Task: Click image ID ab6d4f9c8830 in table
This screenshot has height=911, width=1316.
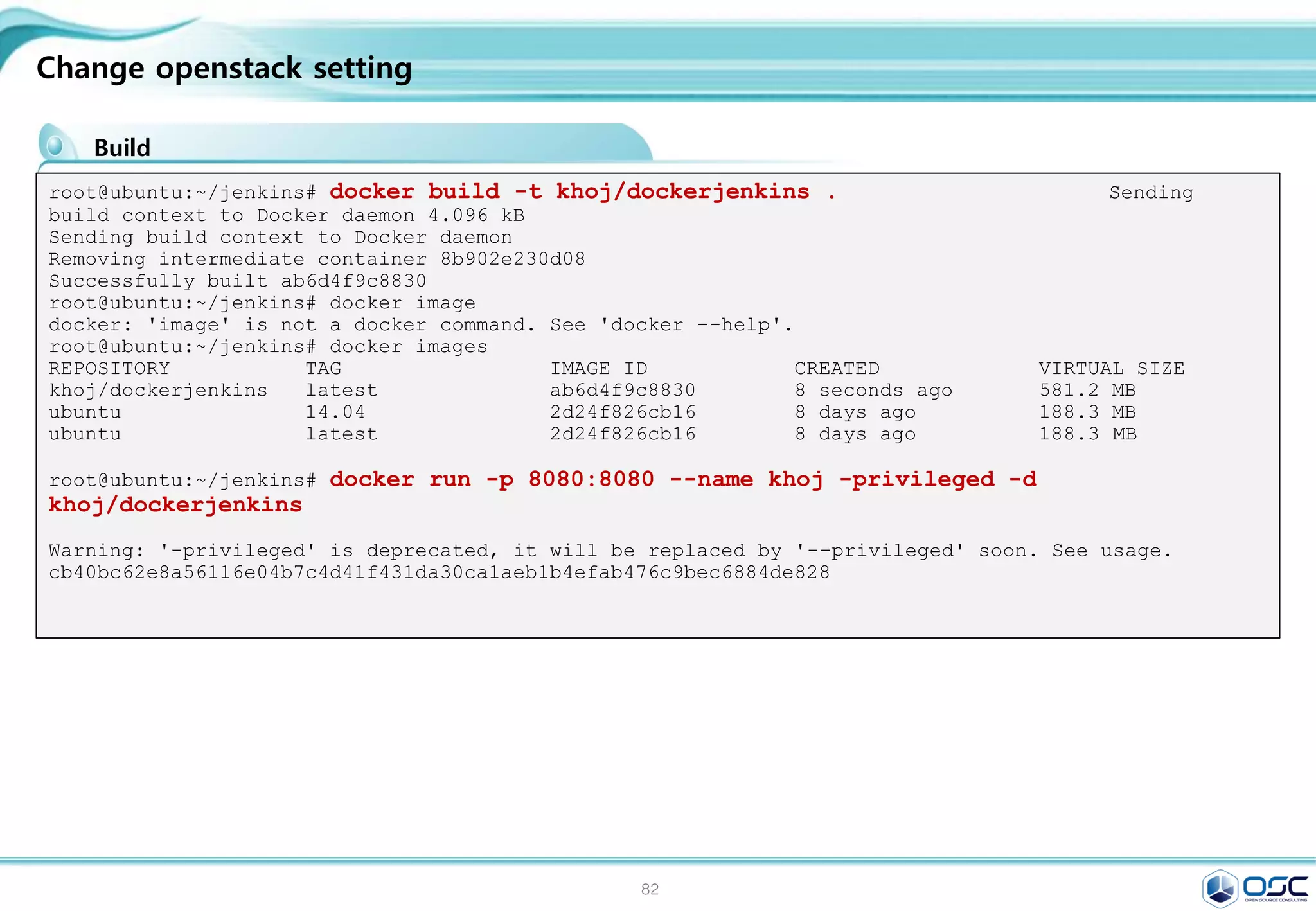Action: [x=622, y=390]
